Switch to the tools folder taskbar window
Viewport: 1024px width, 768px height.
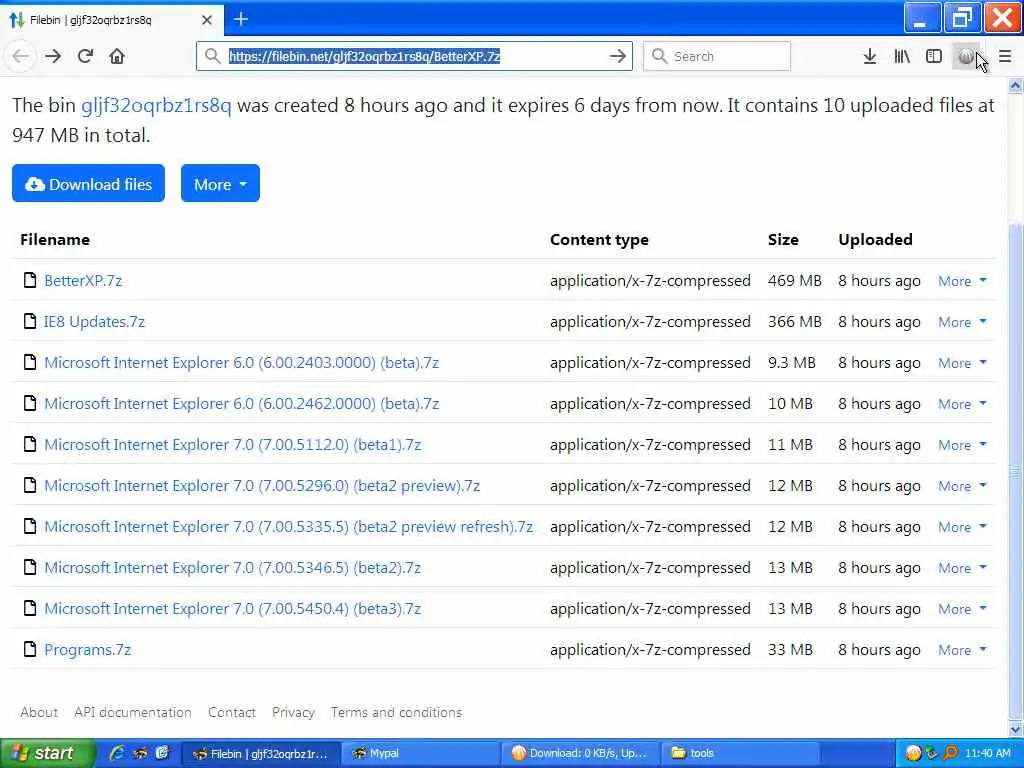741,753
